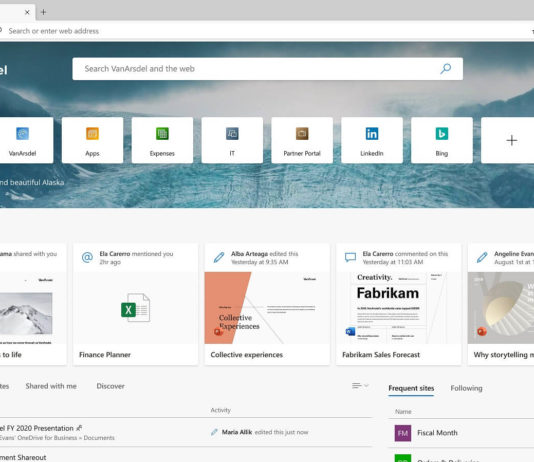534x462 pixels.
Task: Open the list view options dropdown
Action: [x=360, y=386]
